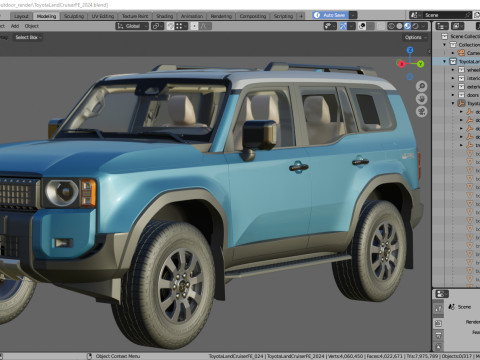This screenshot has height=360, width=480.
Task: Open the Modeling workspace tab
Action: click(x=46, y=16)
